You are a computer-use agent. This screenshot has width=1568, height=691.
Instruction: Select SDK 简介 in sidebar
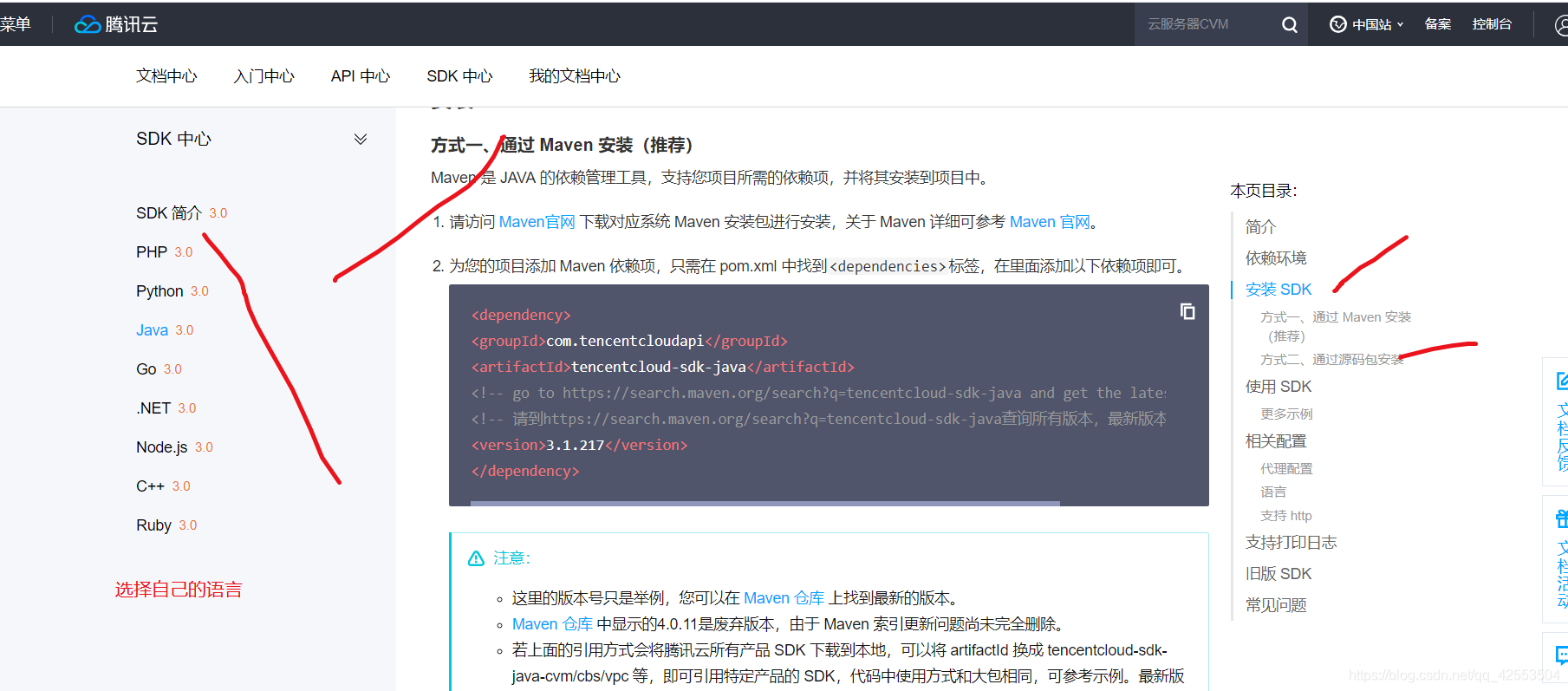(181, 213)
